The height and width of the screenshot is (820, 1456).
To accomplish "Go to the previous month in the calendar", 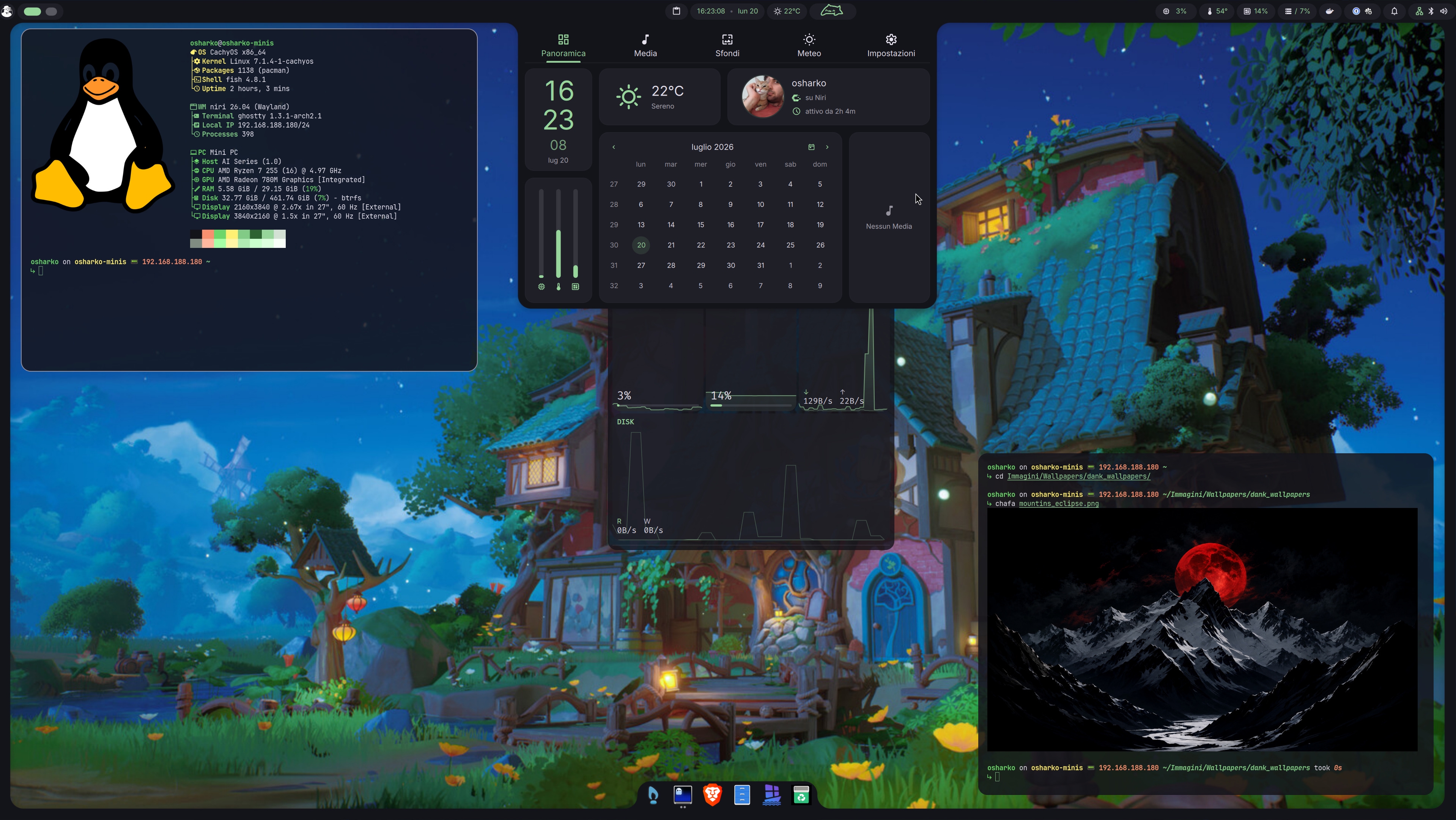I will (x=614, y=147).
